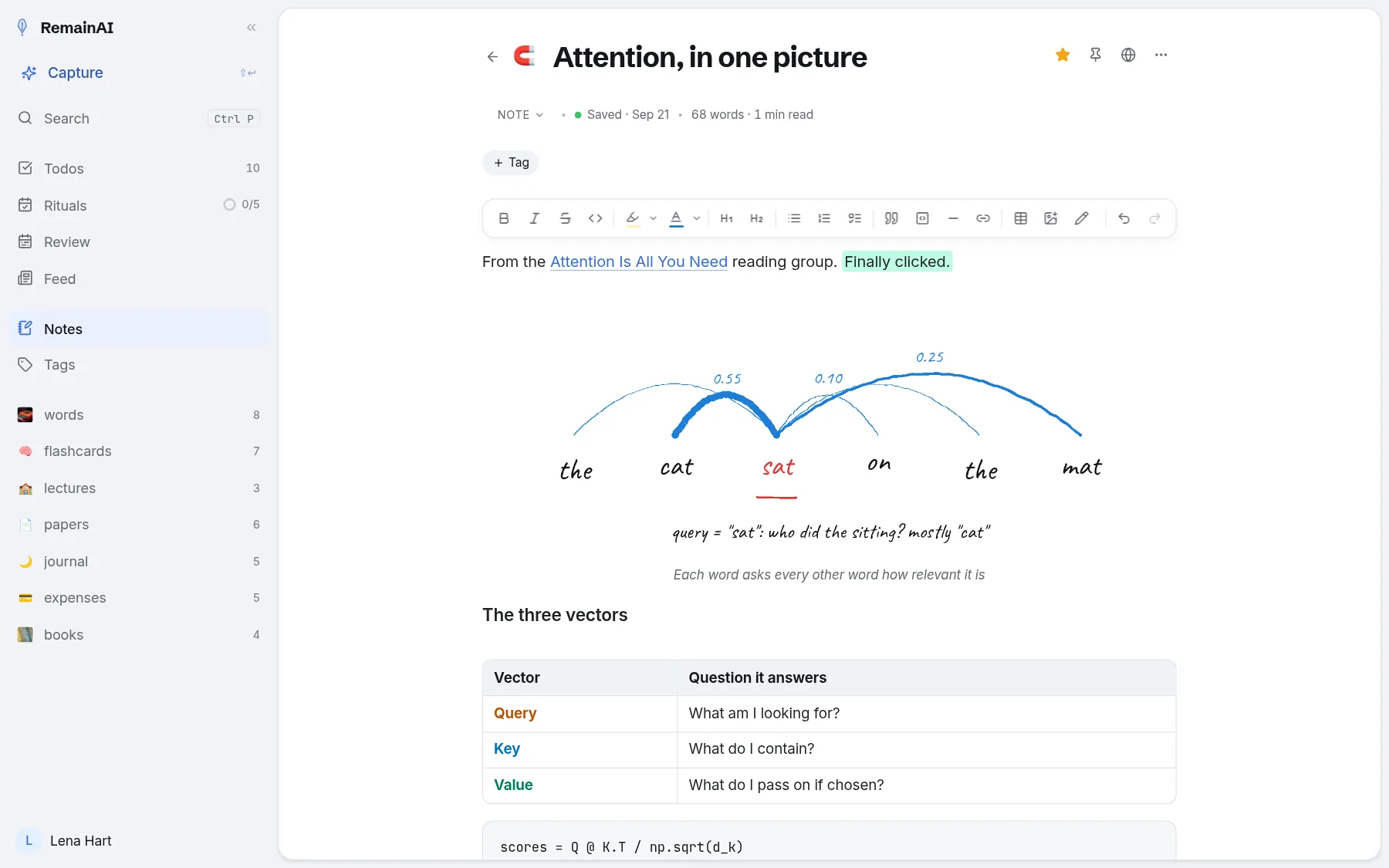Open the more options ellipsis menu

(x=1161, y=55)
